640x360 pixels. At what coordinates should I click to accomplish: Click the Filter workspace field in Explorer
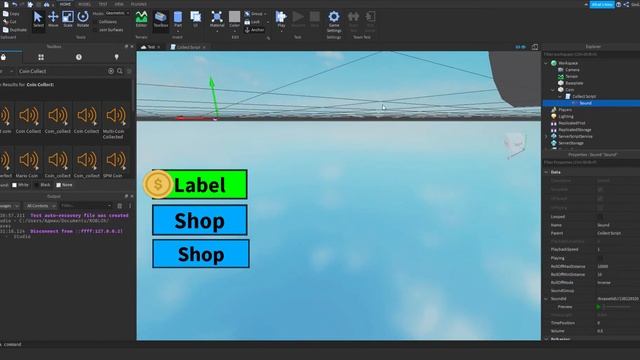coord(591,54)
